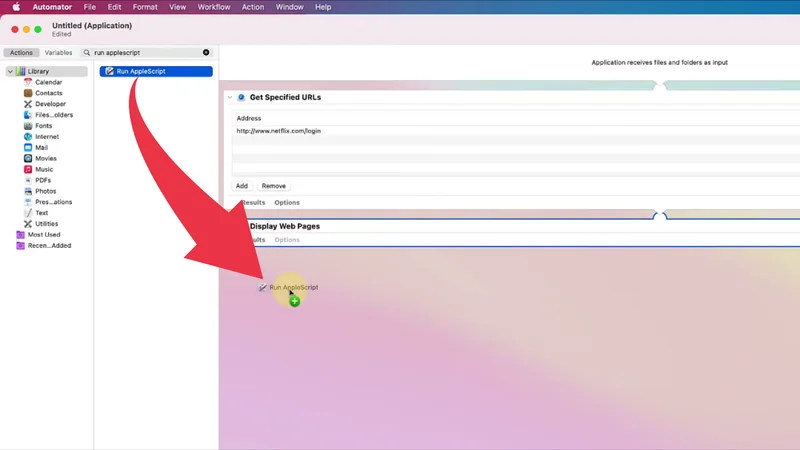Open the Format menu in menu bar
This screenshot has width=800, height=450.
point(145,7)
